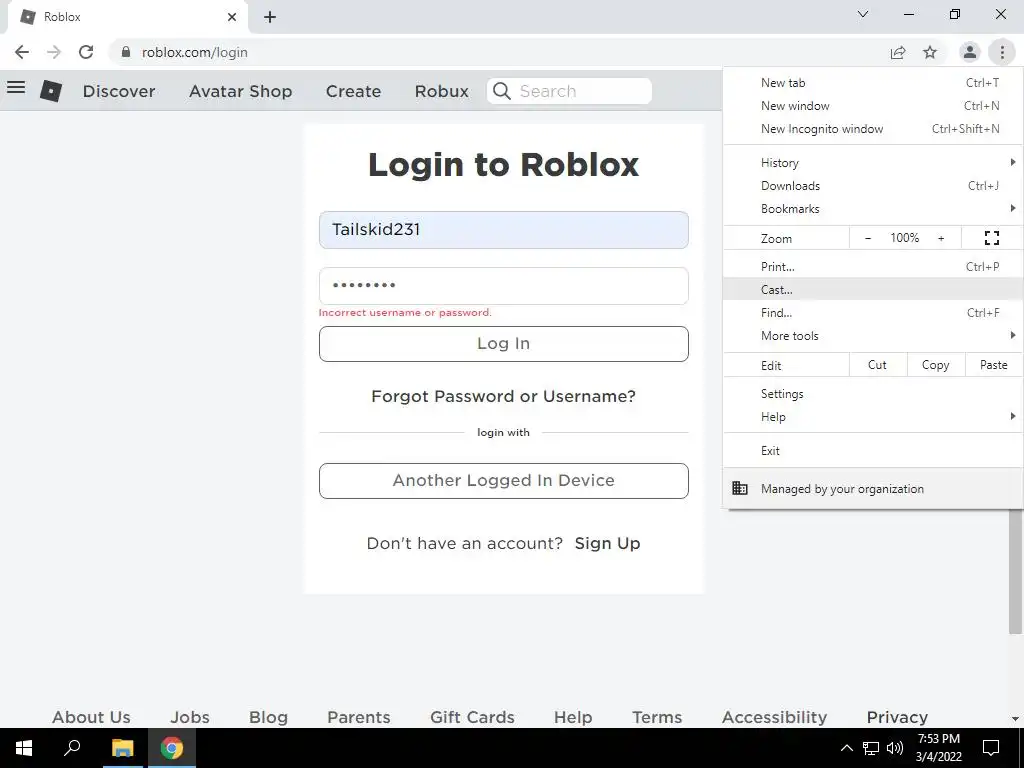Open the Discover nav link
This screenshot has width=1024, height=768.
[119, 91]
